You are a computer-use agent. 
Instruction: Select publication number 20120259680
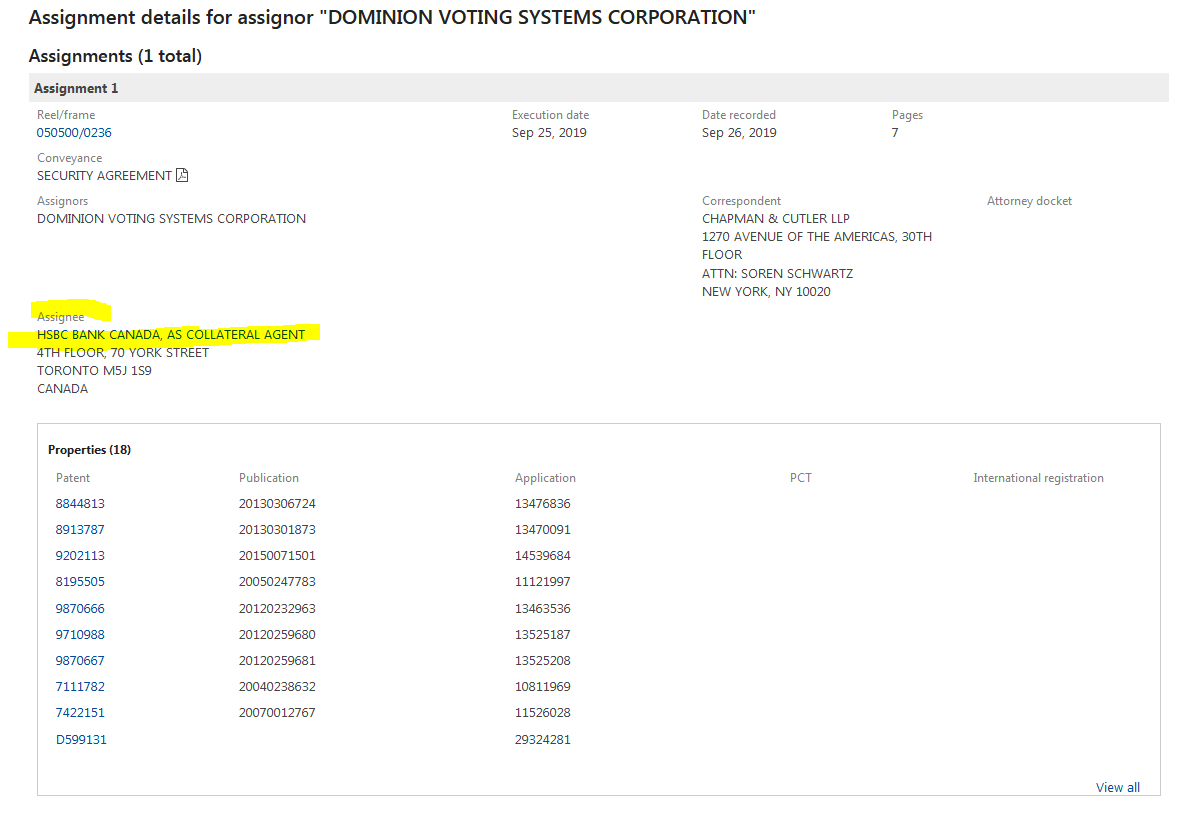pos(277,635)
